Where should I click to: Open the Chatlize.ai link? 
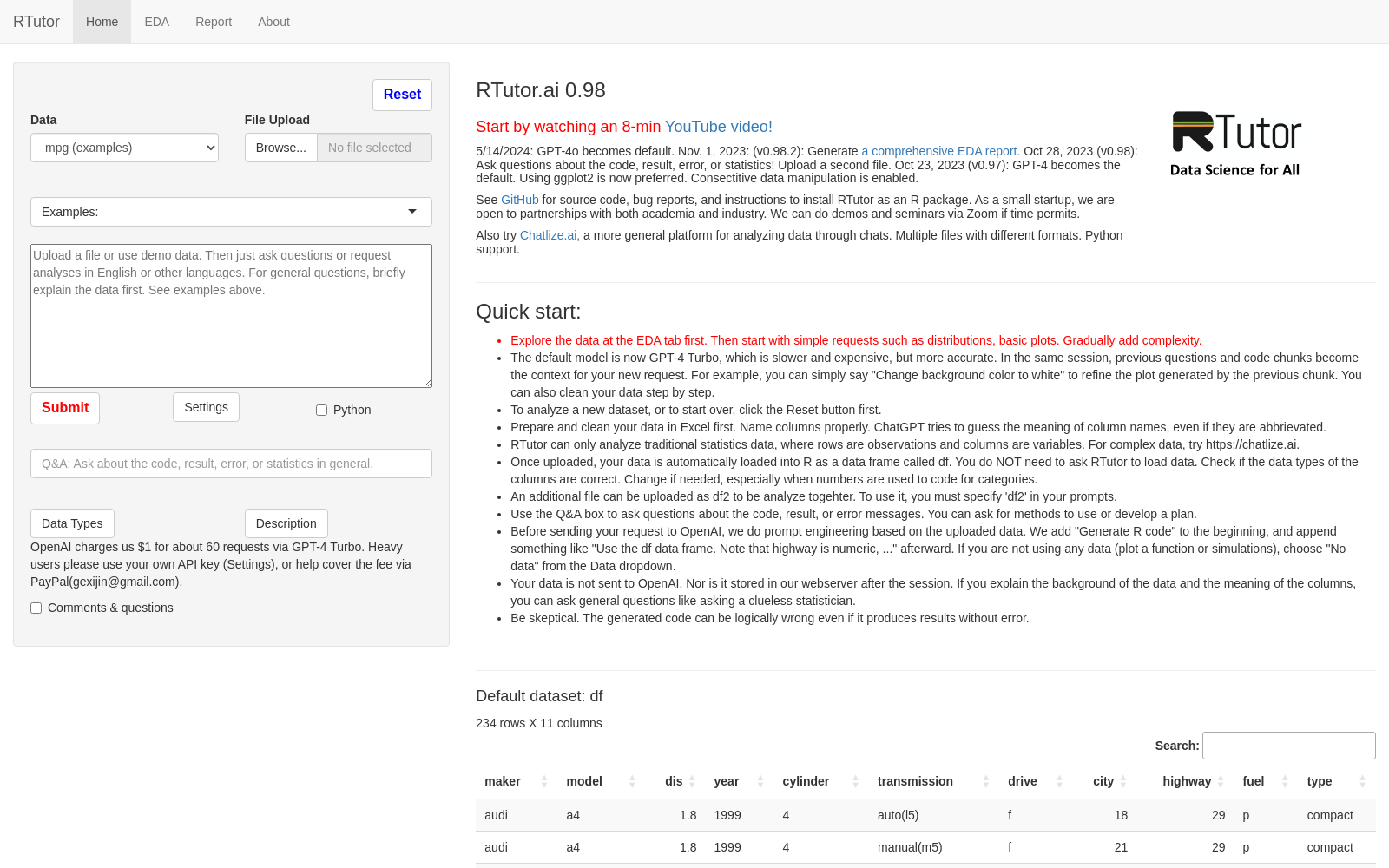coord(550,235)
